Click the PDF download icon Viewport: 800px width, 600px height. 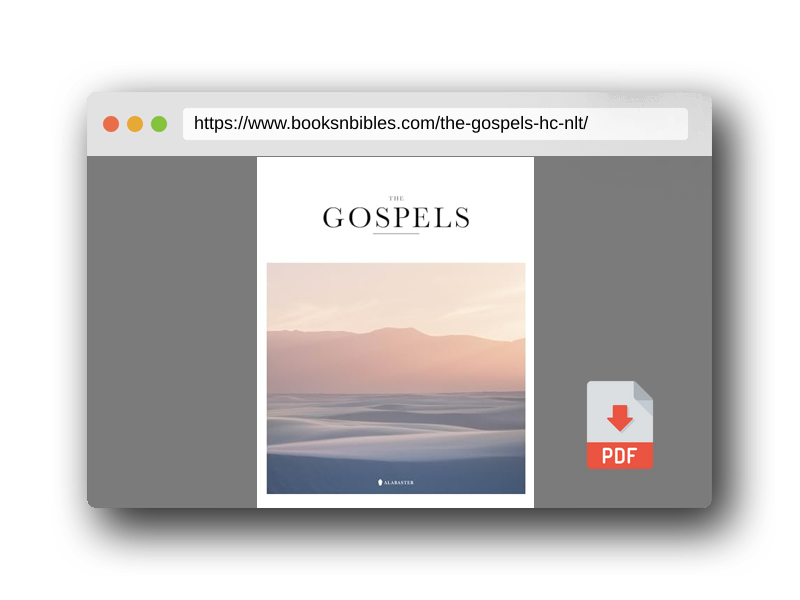click(x=619, y=424)
